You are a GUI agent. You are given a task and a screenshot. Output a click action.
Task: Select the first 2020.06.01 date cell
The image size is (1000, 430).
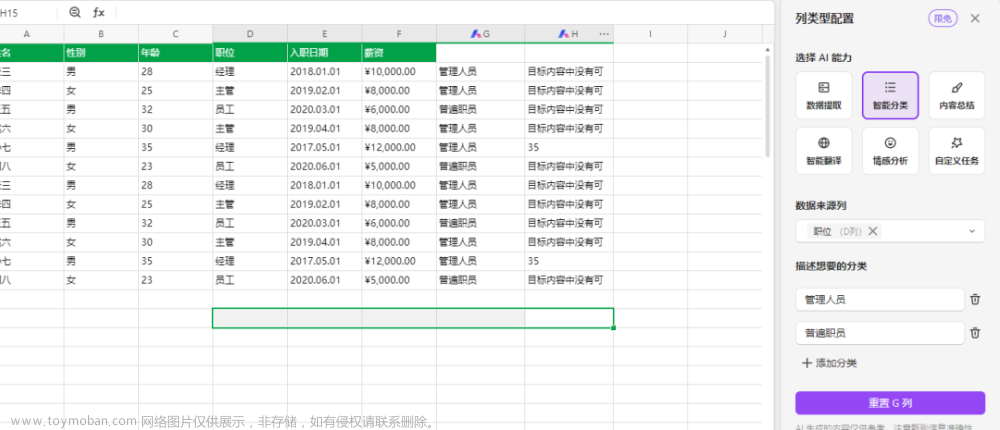[x=325, y=167]
